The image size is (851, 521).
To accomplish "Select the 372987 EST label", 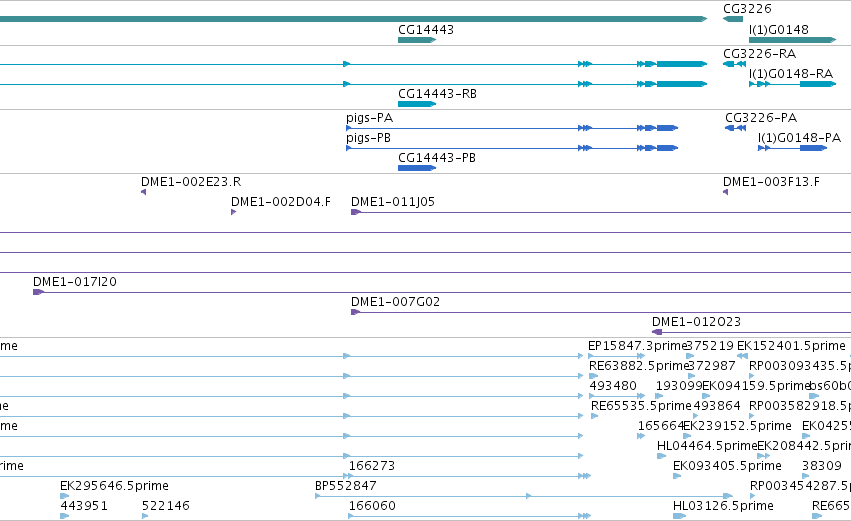I will 712,366.
